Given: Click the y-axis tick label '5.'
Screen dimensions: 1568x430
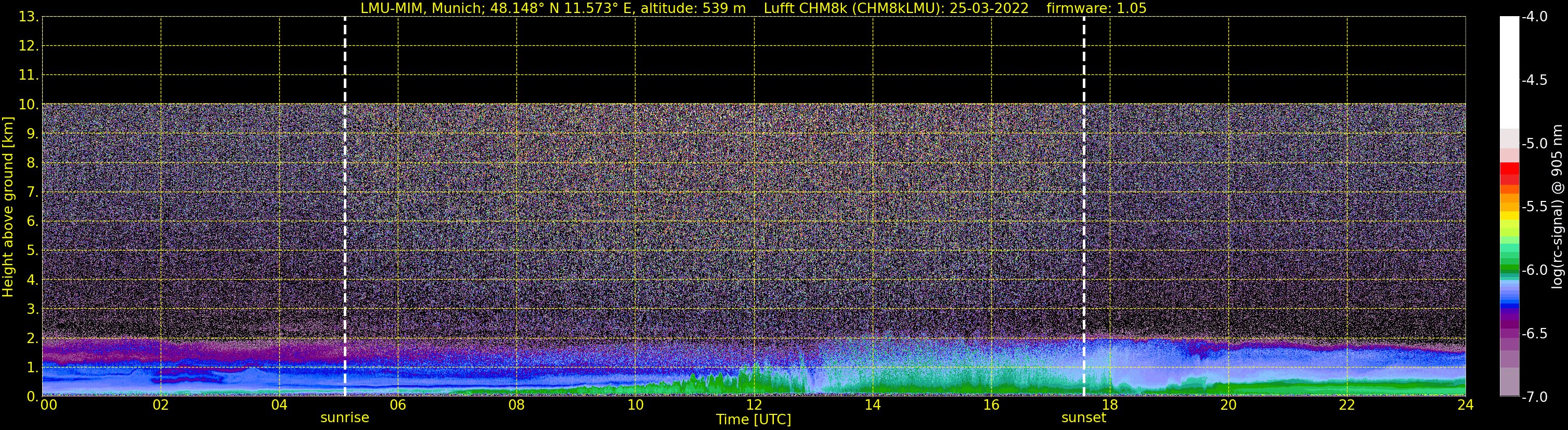Looking at the screenshot, I should [x=32, y=251].
